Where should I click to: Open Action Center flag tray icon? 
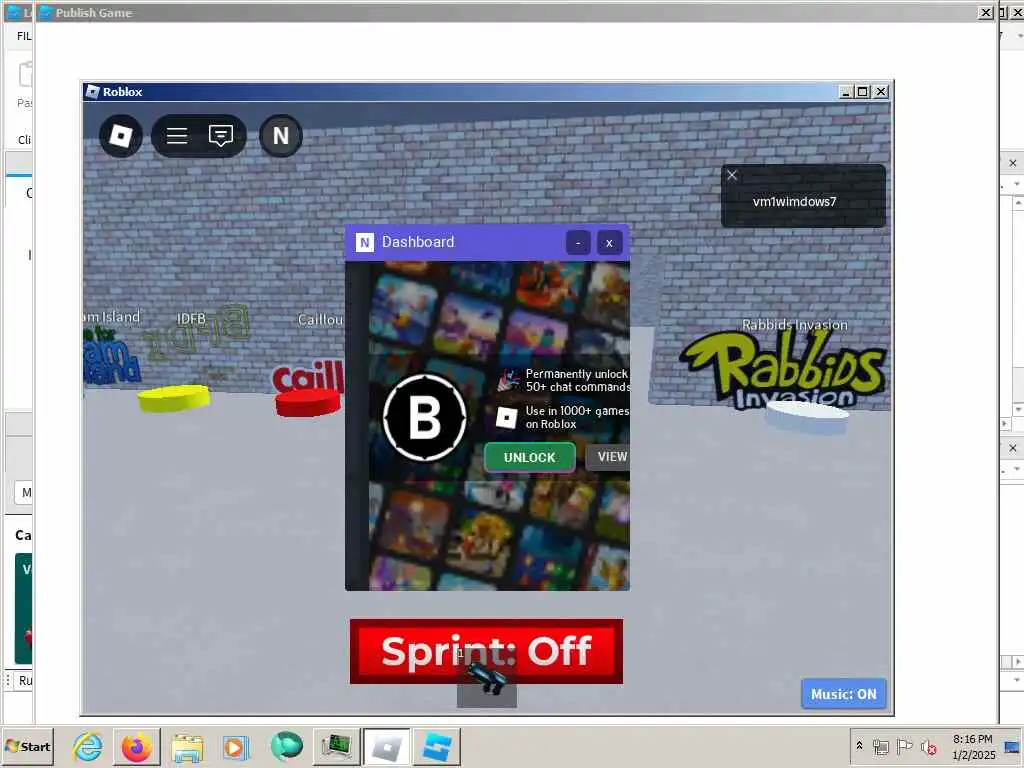tap(904, 746)
